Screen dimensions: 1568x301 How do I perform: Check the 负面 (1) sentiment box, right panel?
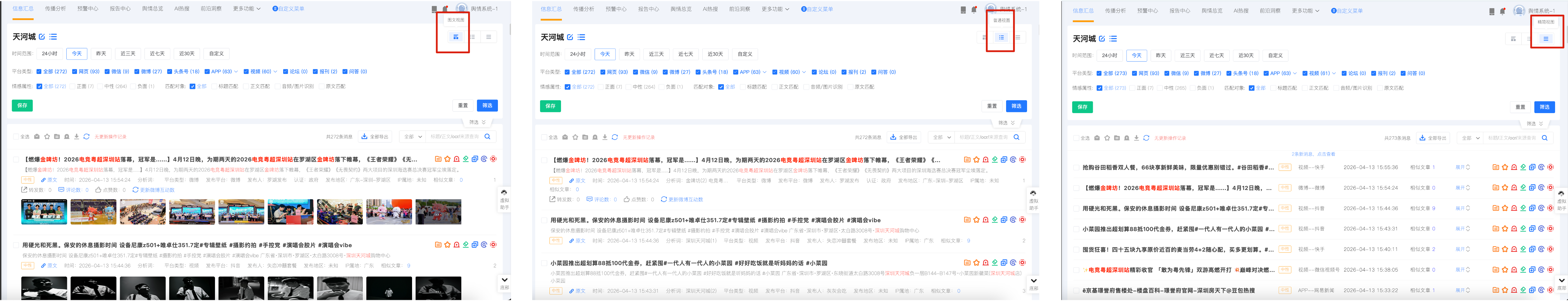[1193, 88]
